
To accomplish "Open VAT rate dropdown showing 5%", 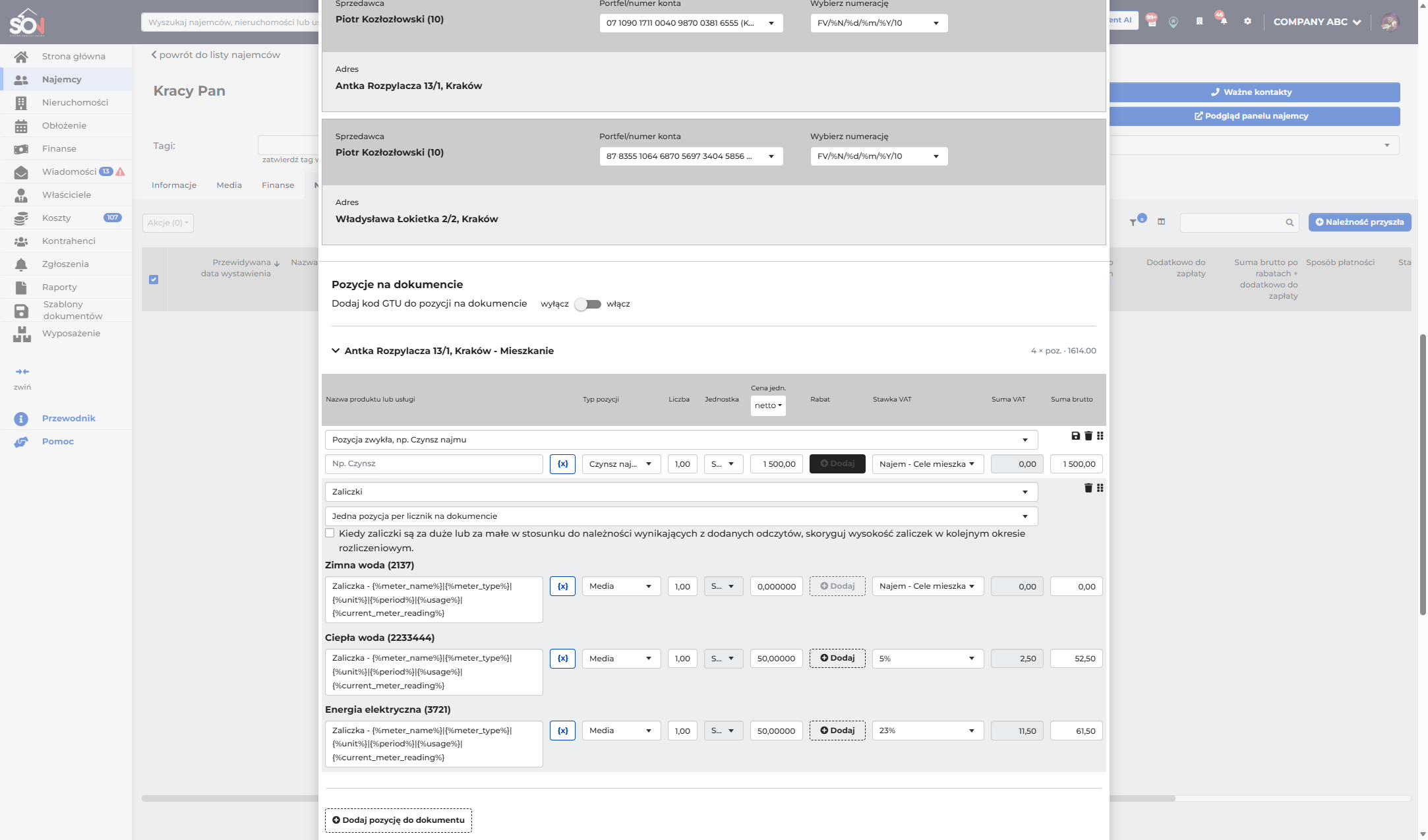I will [x=928, y=659].
